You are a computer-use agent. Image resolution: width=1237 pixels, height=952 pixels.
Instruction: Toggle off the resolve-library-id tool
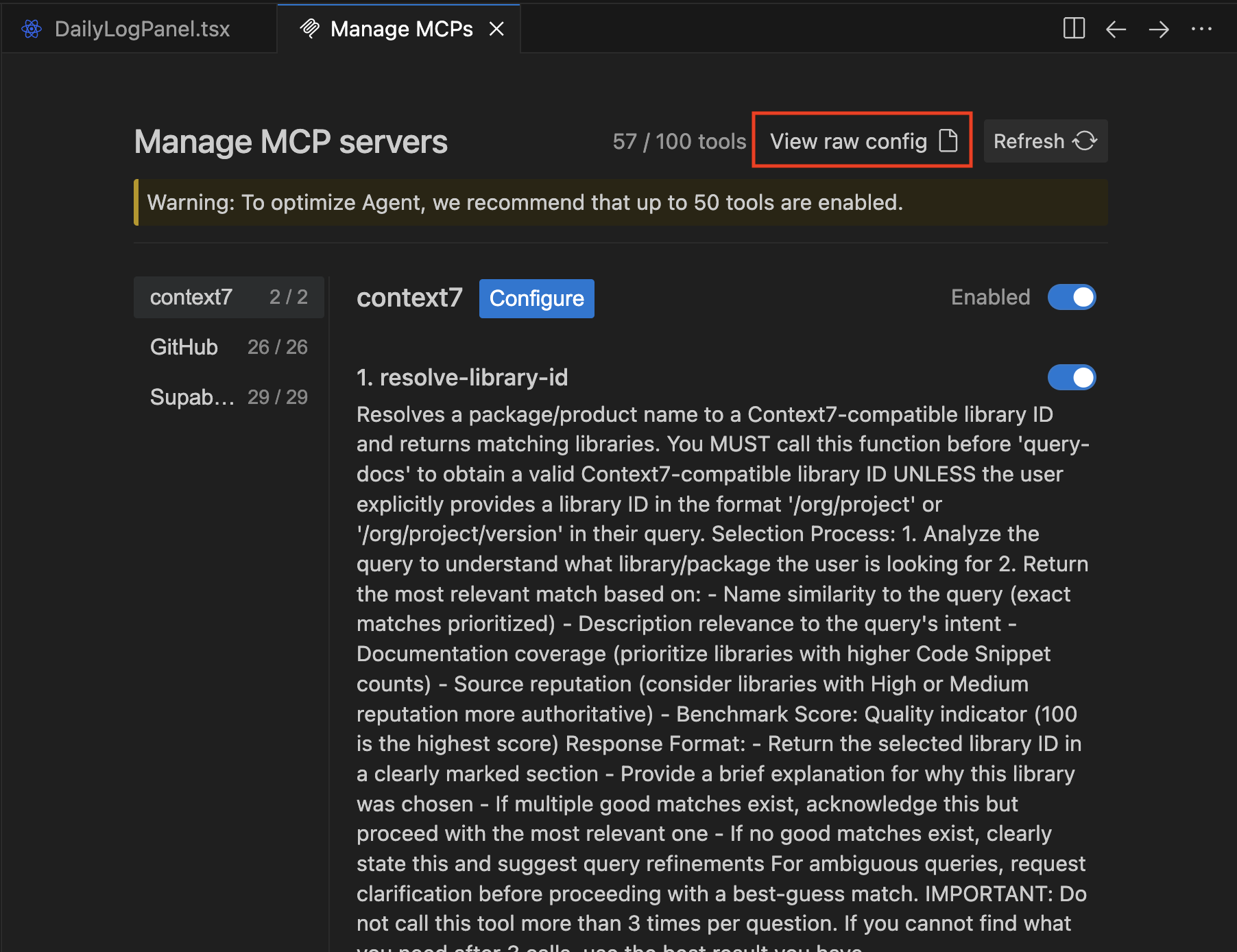(x=1072, y=377)
